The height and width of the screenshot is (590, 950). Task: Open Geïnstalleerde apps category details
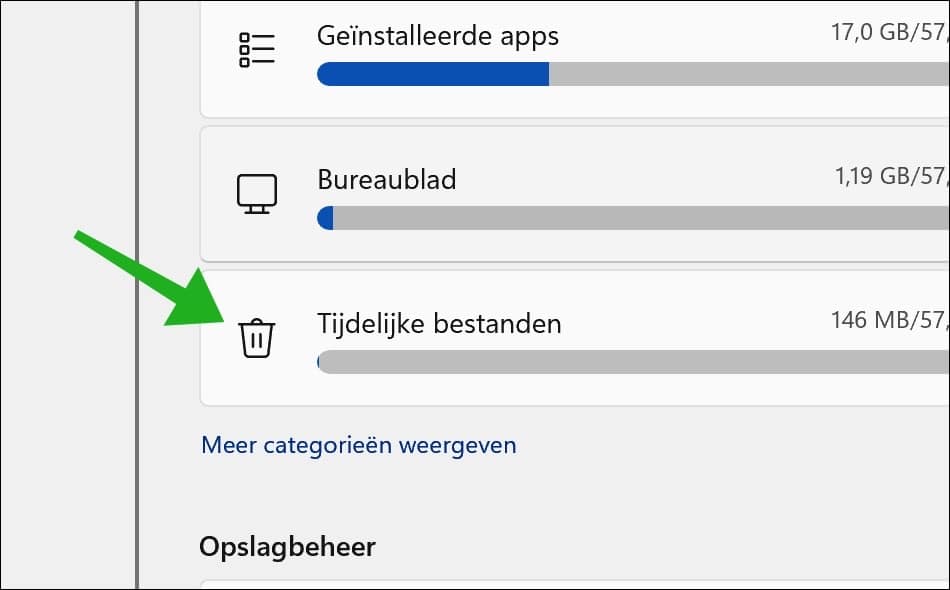(x=436, y=36)
